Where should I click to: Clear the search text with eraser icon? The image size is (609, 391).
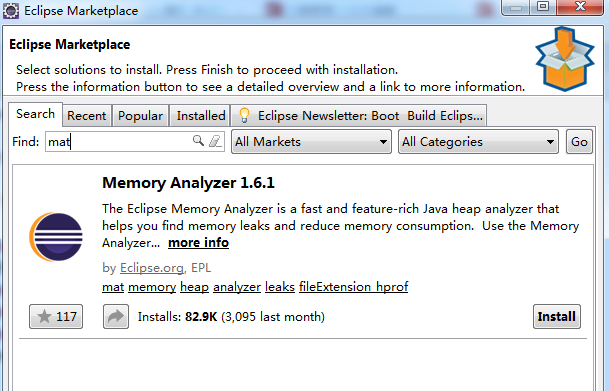click(215, 141)
